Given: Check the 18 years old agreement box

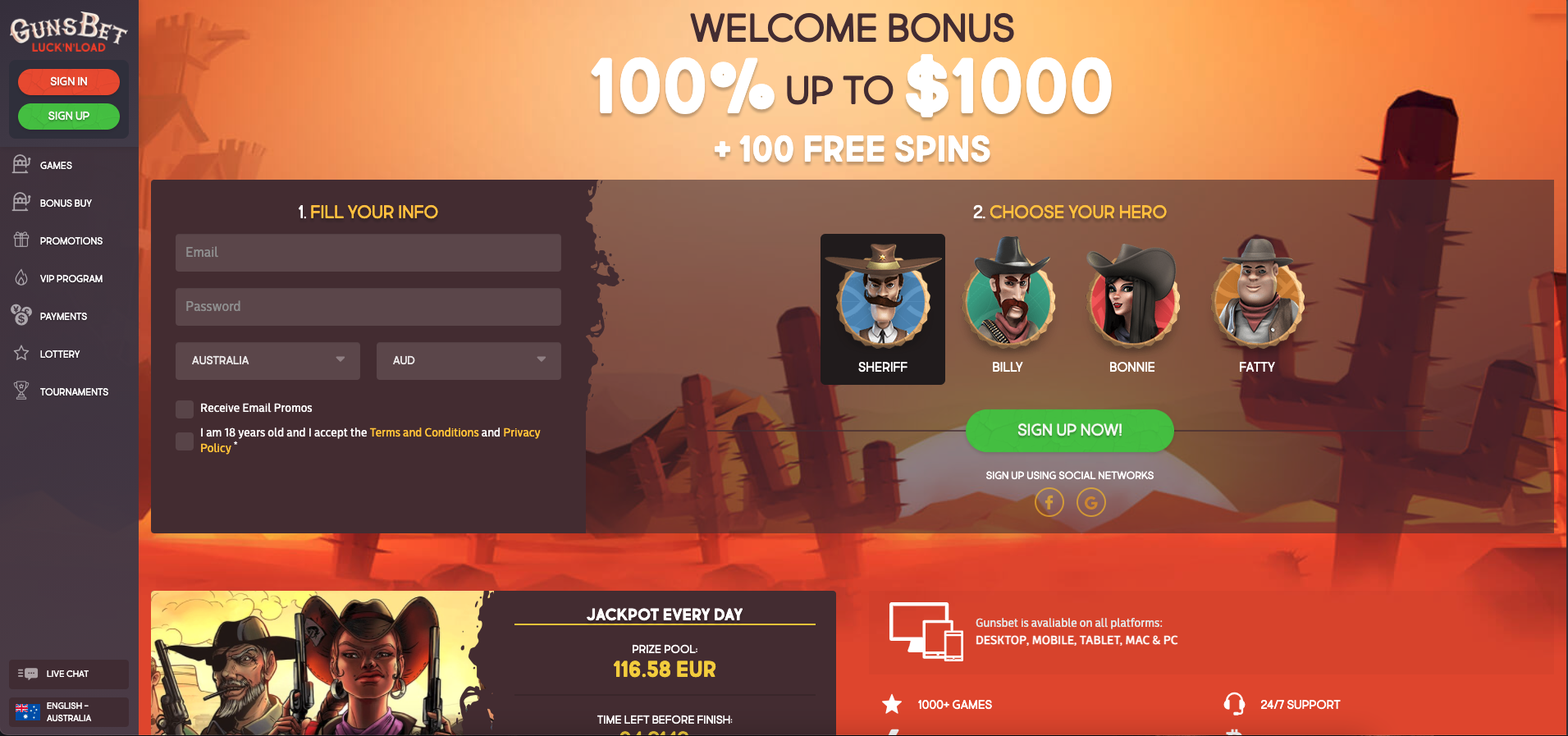Looking at the screenshot, I should [x=185, y=441].
